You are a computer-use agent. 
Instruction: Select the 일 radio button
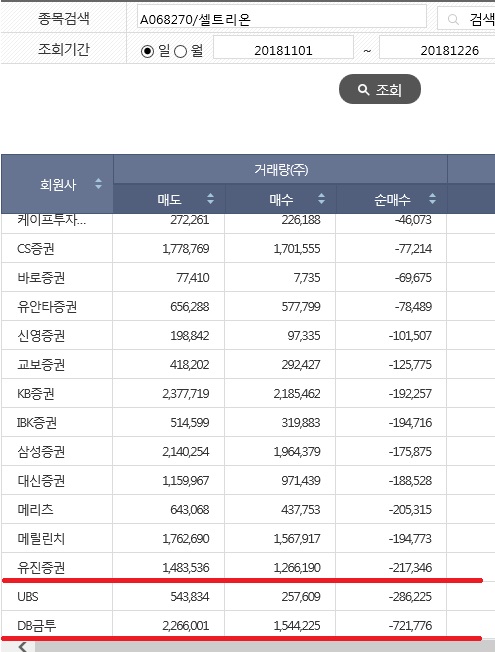(147, 52)
